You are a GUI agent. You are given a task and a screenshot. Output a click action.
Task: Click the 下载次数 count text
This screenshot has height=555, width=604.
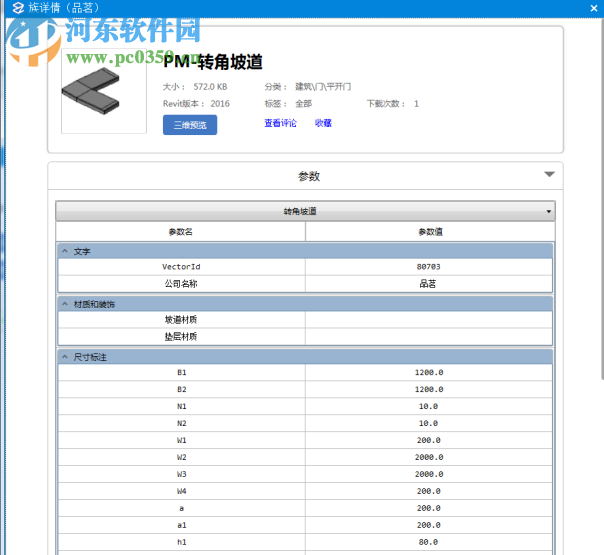[393, 104]
